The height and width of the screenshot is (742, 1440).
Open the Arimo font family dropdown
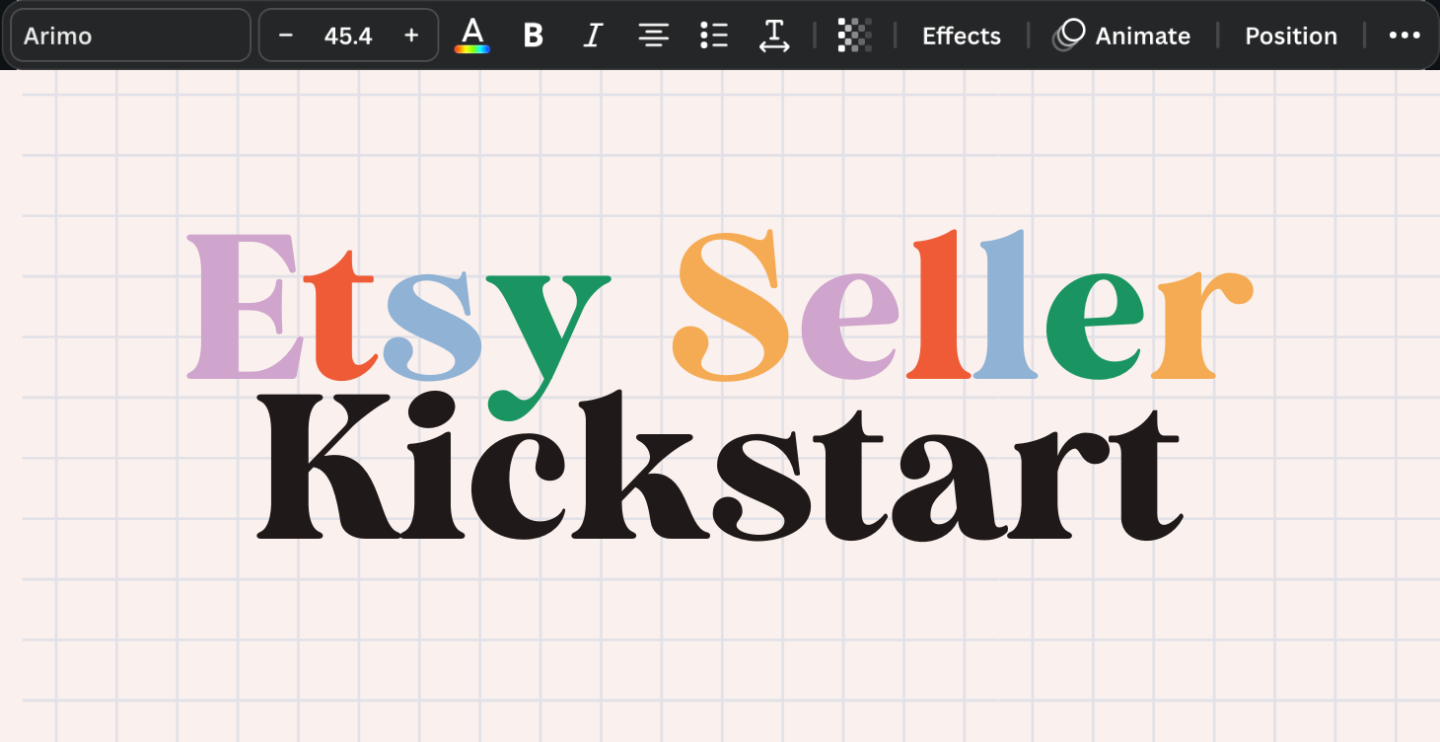coord(130,36)
